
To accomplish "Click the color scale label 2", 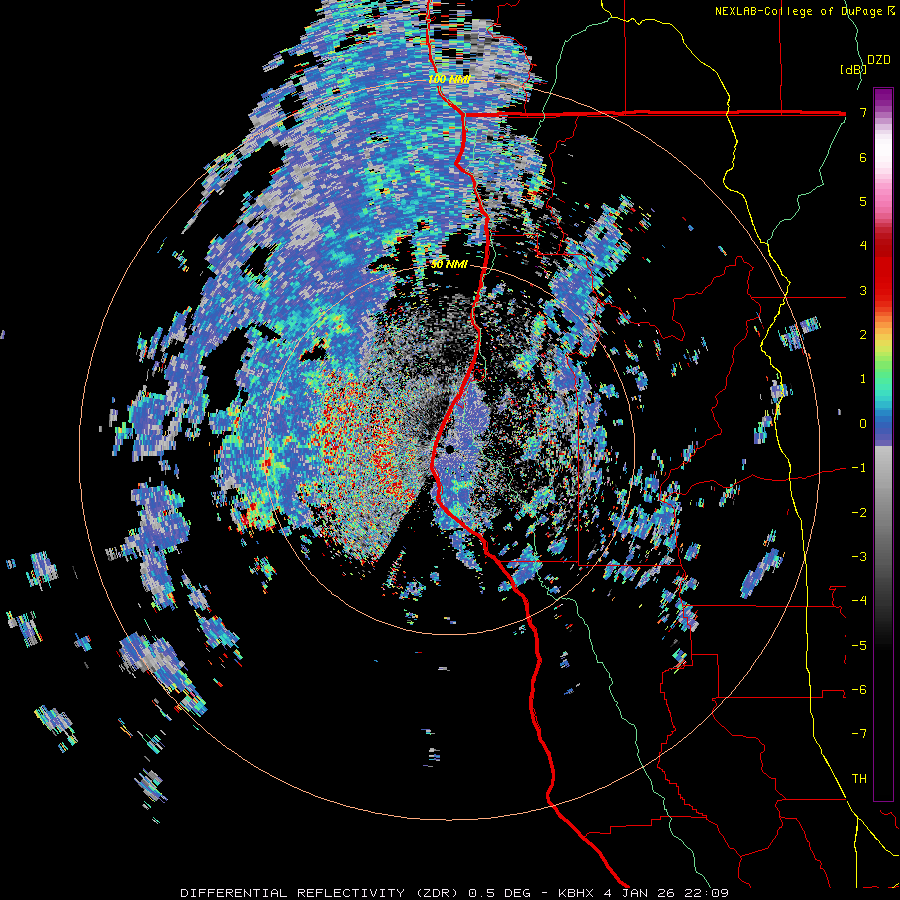I will tap(863, 335).
